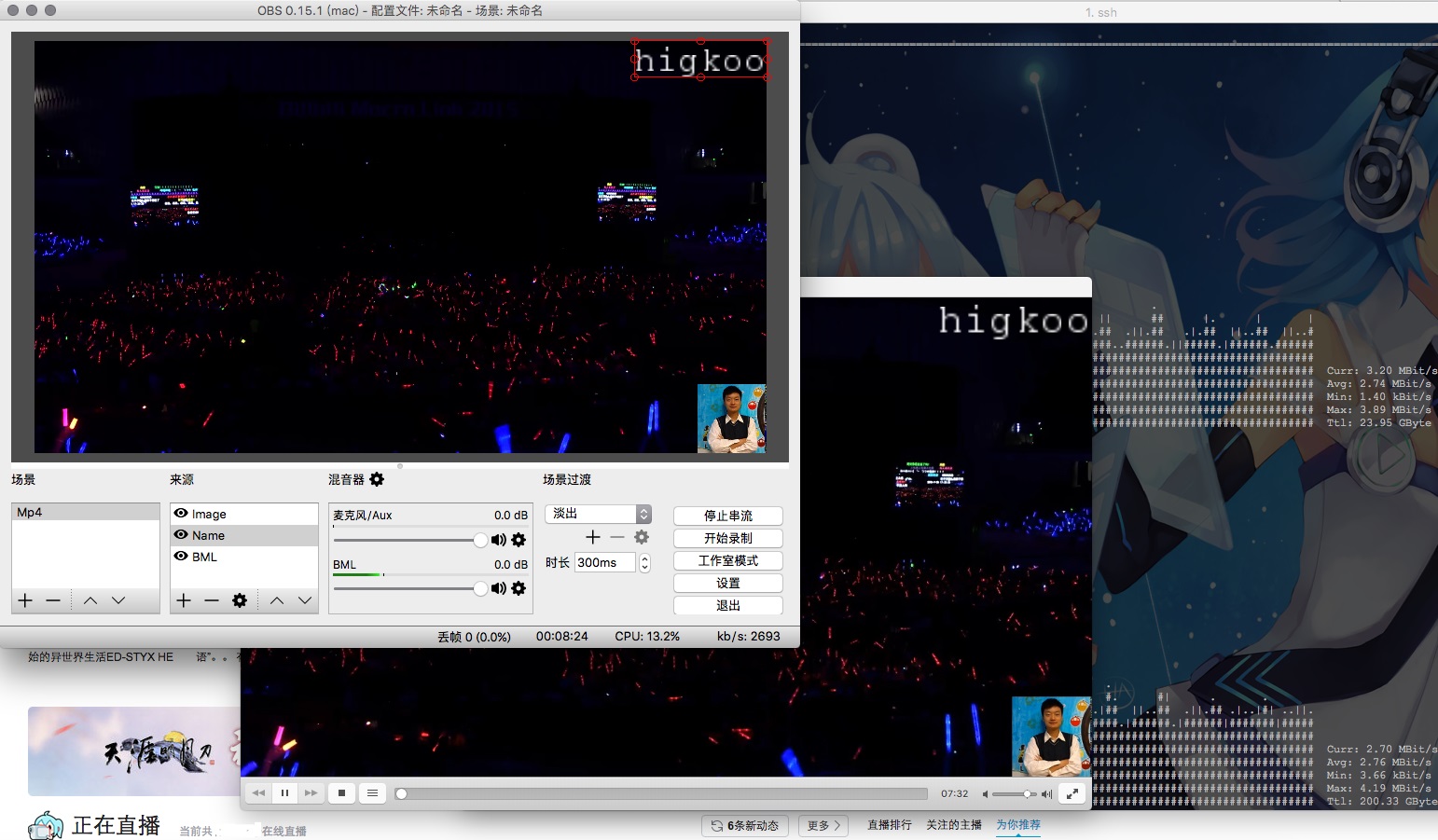The image size is (1438, 840).
Task: Mute the BML audio channel
Action: pyautogui.click(x=499, y=588)
